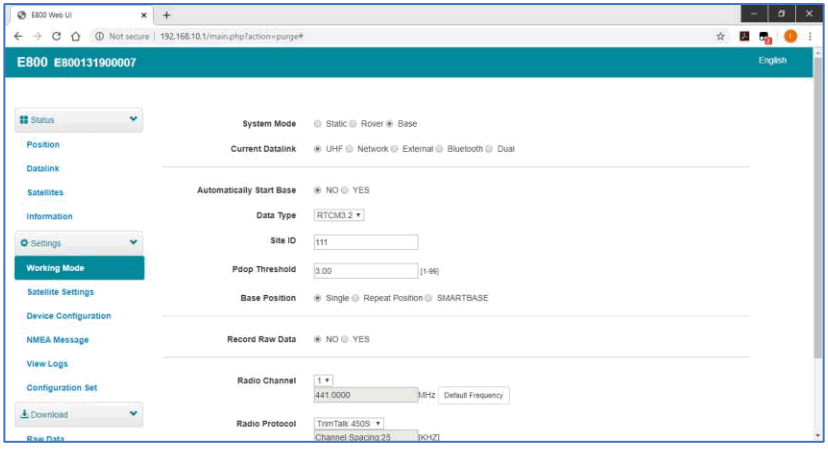This screenshot has height=450, width=828.
Task: Select Static system mode
Action: [x=317, y=124]
